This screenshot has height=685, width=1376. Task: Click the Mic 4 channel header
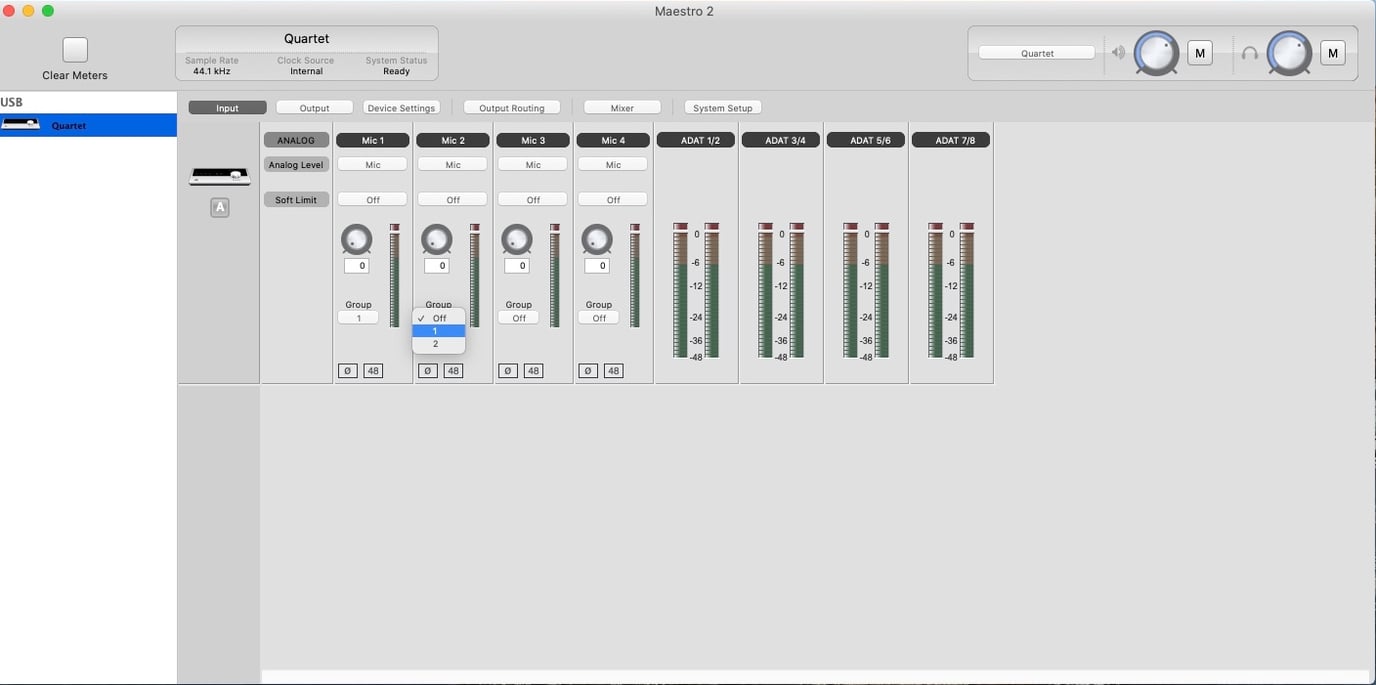(x=613, y=140)
